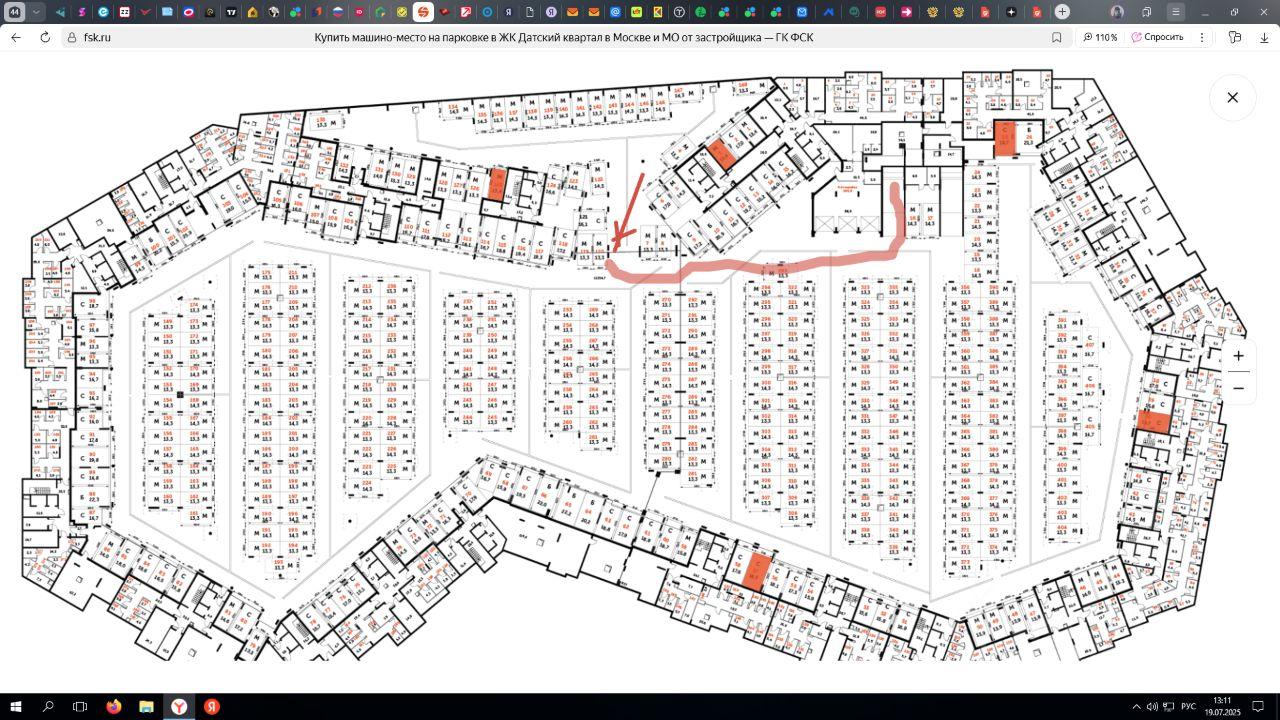The height and width of the screenshot is (720, 1280).
Task: Reload the fsk.ru page
Action: (45, 37)
